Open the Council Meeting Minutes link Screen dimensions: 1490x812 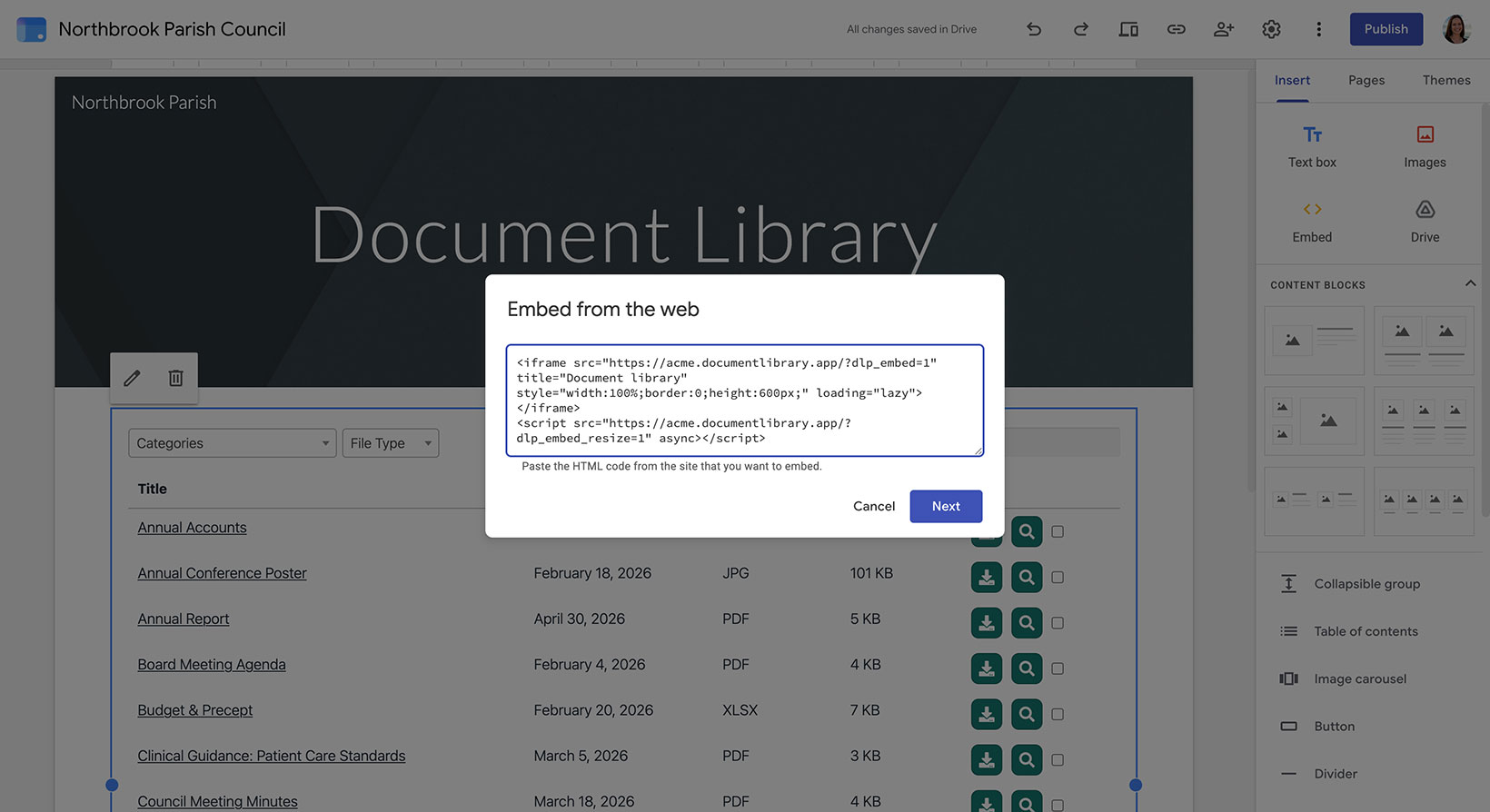[217, 801]
